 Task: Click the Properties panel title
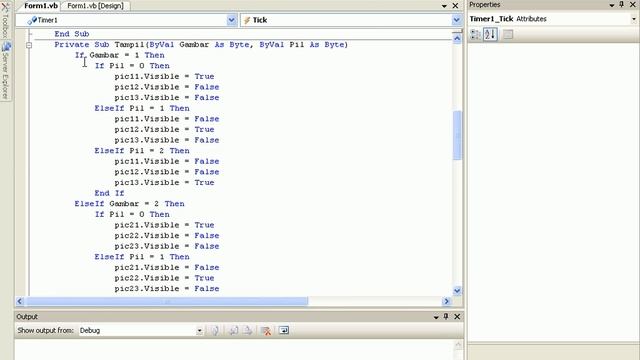[x=484, y=4]
